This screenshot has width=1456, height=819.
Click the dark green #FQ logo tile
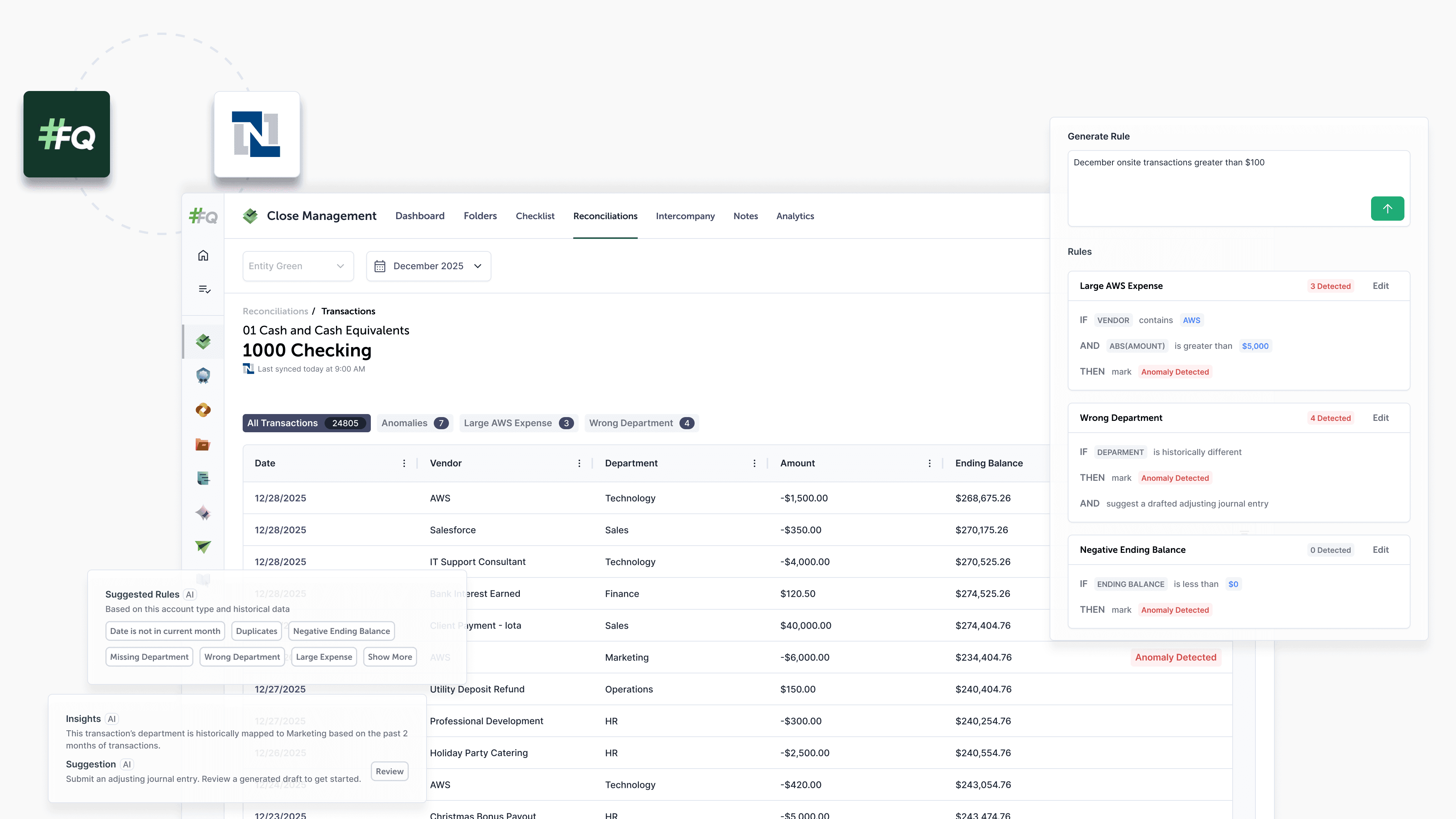click(x=67, y=135)
